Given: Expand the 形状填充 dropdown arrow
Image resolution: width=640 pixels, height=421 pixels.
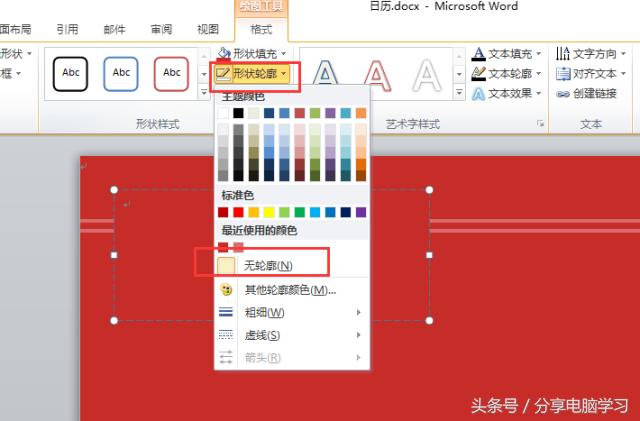Looking at the screenshot, I should tap(284, 53).
